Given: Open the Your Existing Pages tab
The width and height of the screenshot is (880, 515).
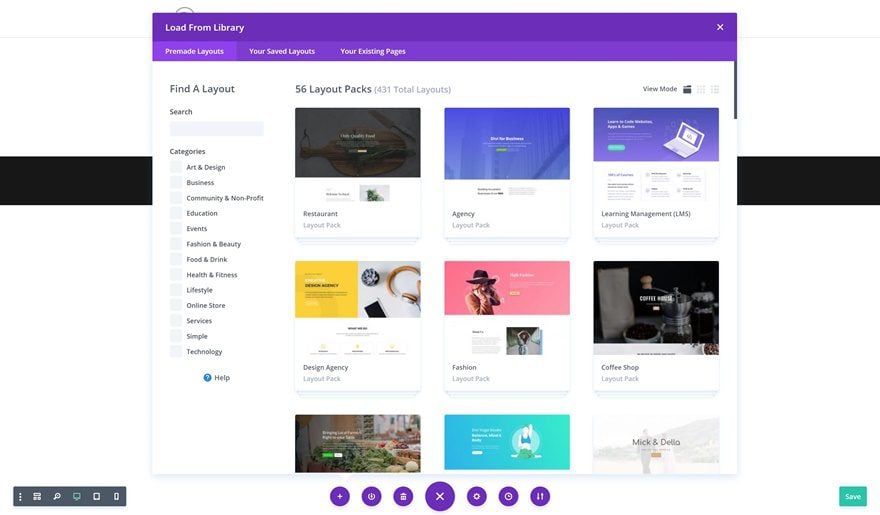Looking at the screenshot, I should (x=373, y=51).
